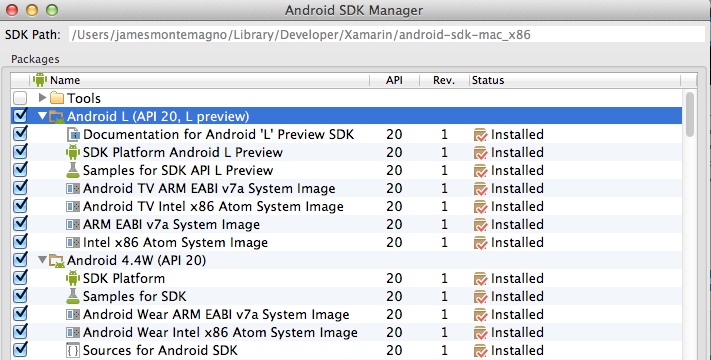Click the Android 4.4W folder icon
The image size is (711, 360).
[x=57, y=261]
